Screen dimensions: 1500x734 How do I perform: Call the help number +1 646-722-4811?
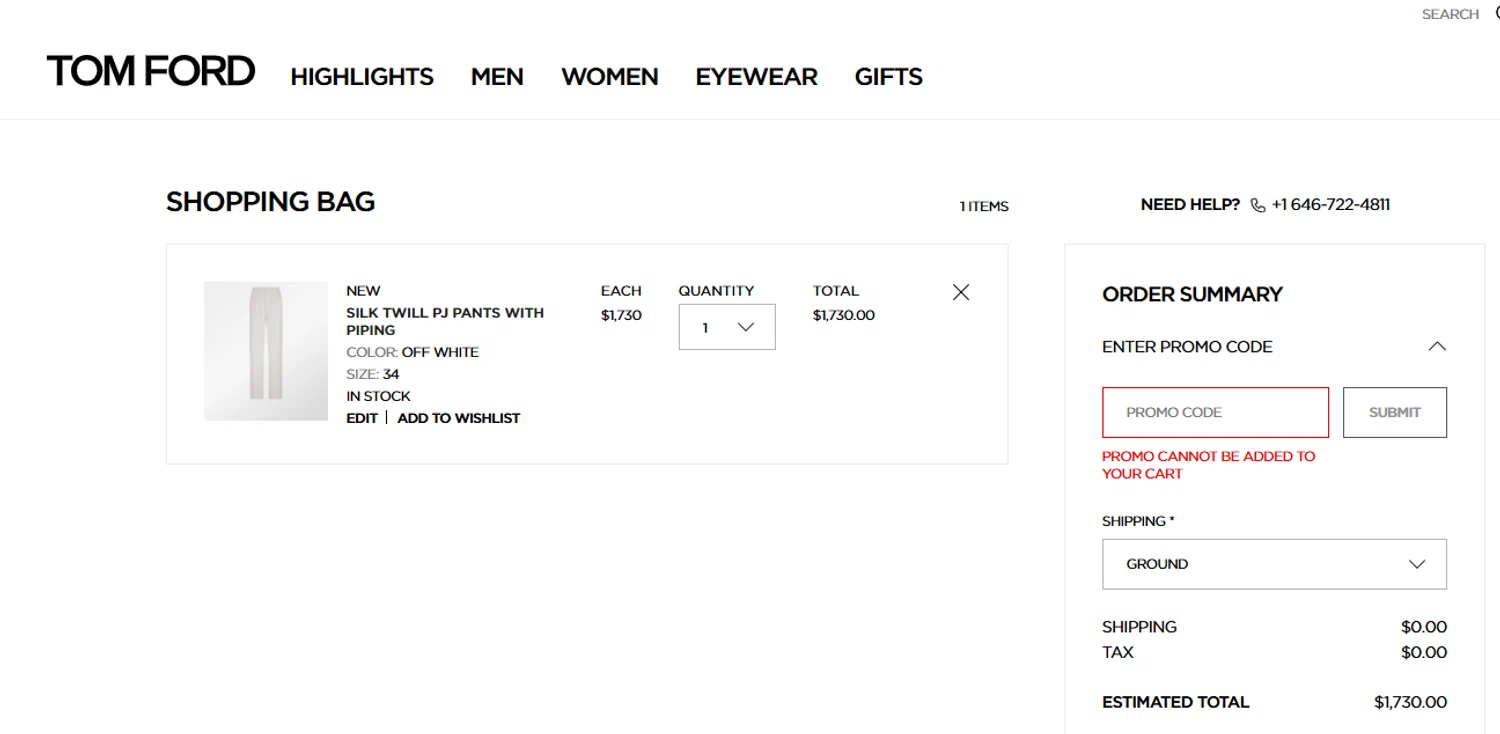pyautogui.click(x=1331, y=205)
